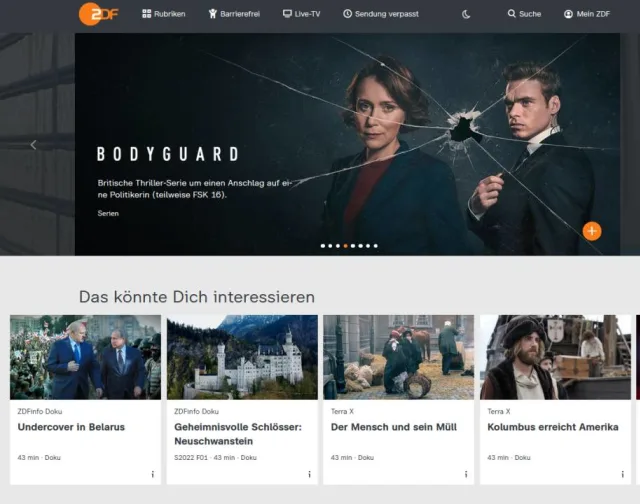
Task: Click Geheimnisvolle Schlösser: Neuschwanstein title
Action: click(238, 434)
